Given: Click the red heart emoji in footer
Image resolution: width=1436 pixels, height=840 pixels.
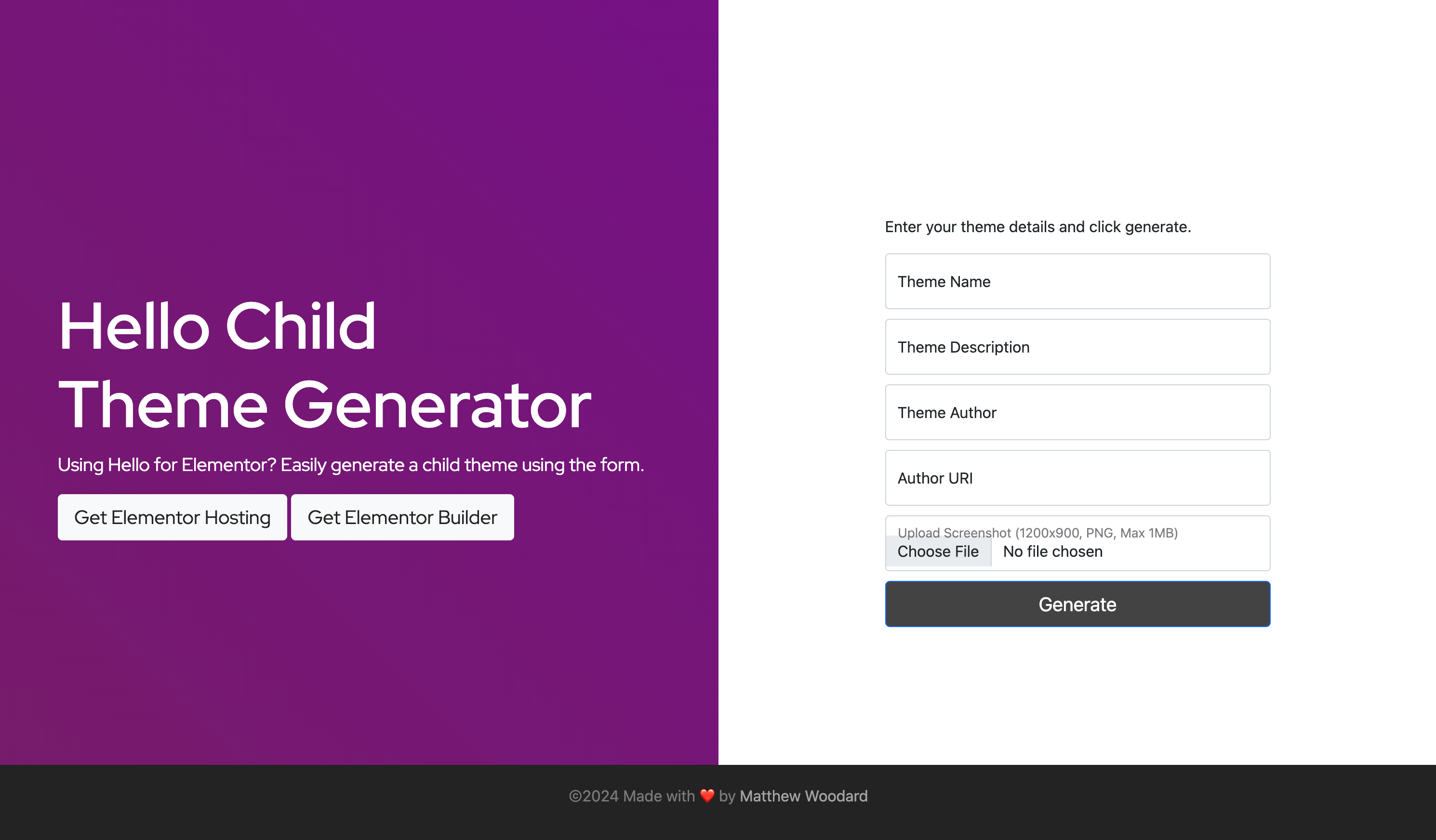Looking at the screenshot, I should click(x=707, y=796).
